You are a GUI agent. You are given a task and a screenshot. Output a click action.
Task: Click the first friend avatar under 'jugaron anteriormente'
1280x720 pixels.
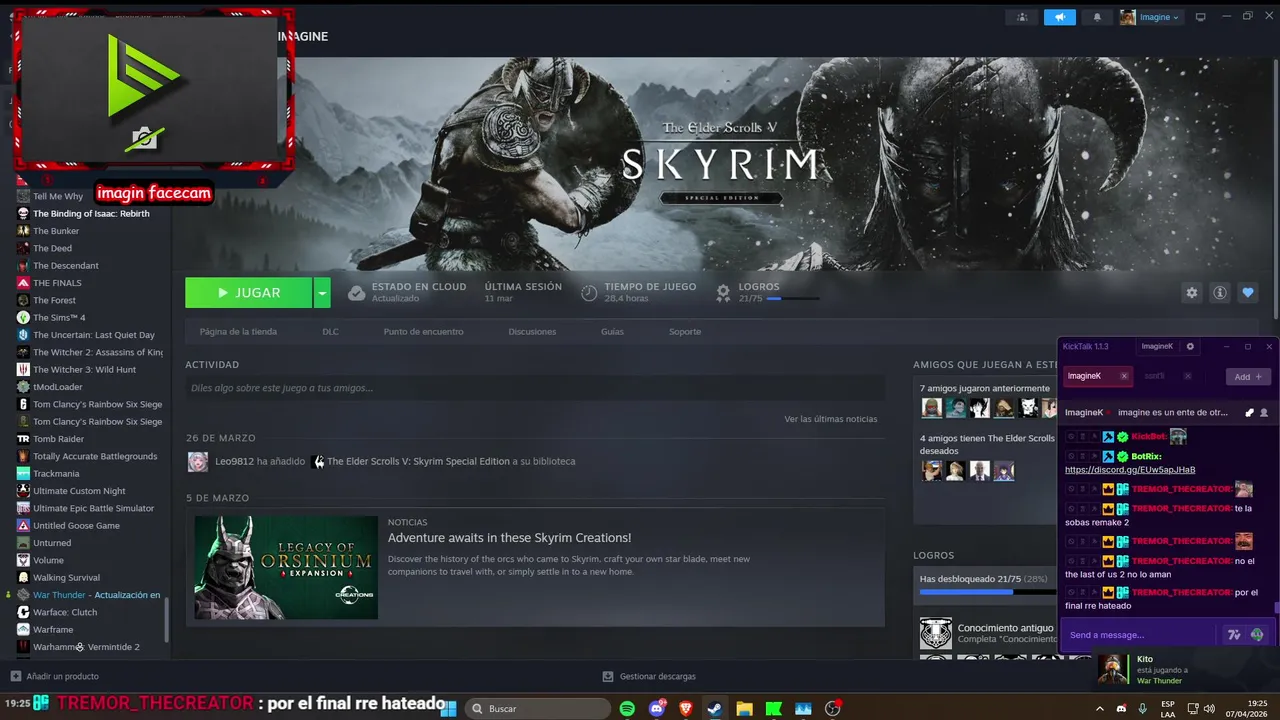point(932,408)
